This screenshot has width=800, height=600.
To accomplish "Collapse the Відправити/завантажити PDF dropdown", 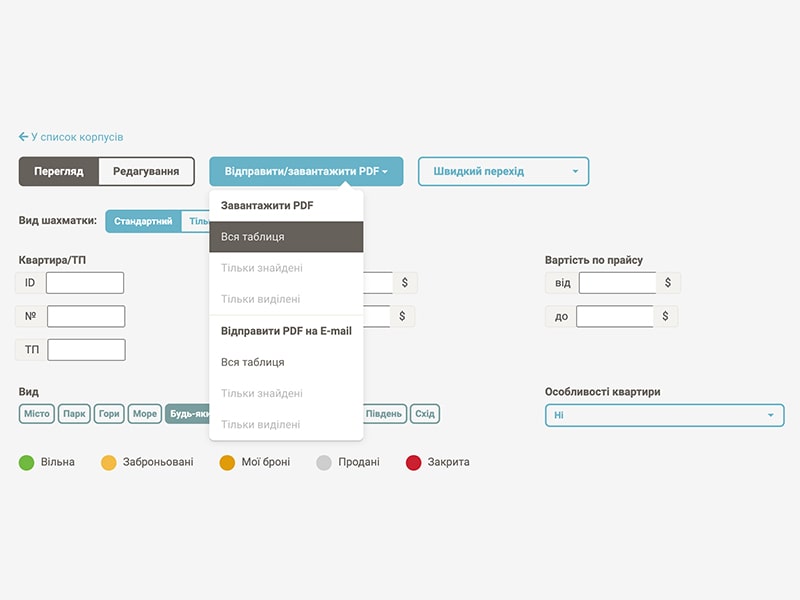I will (306, 171).
